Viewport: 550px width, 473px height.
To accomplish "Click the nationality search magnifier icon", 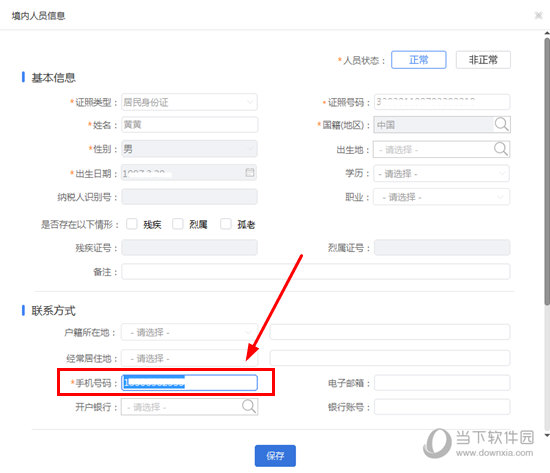I will (502, 124).
